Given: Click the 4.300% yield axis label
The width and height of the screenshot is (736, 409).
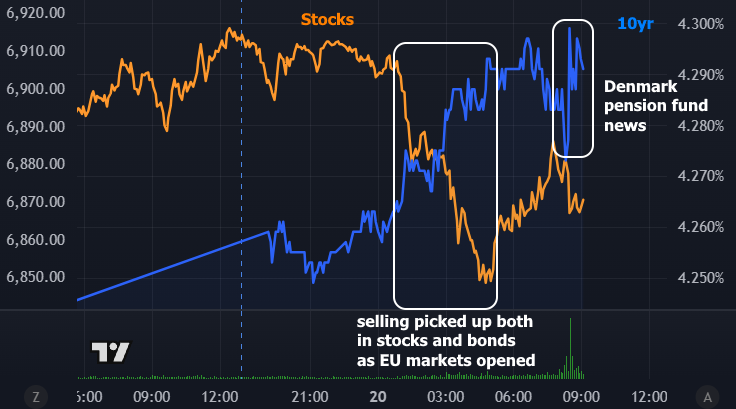Looking at the screenshot, I should coord(700,24).
